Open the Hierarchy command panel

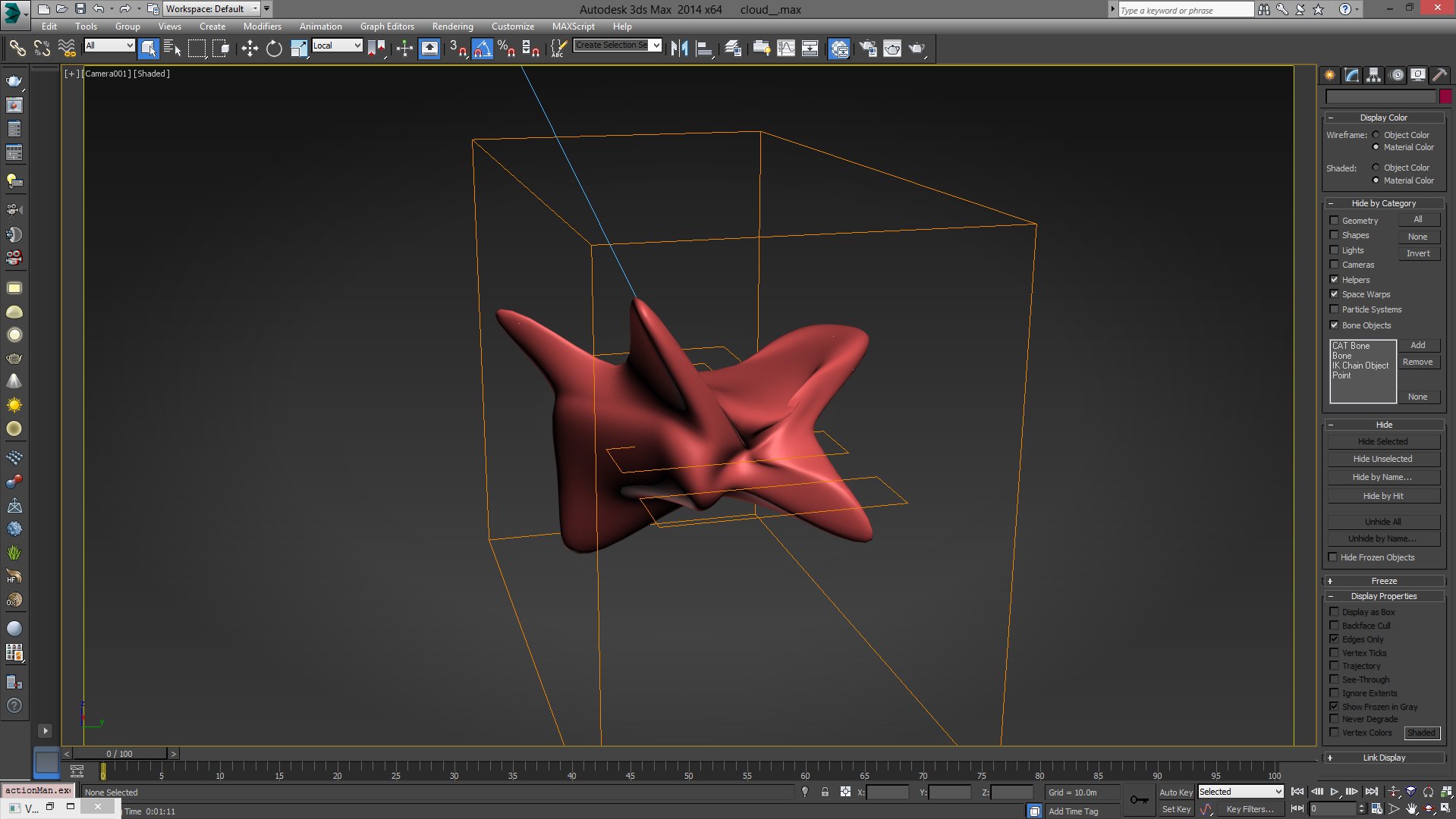(1373, 75)
